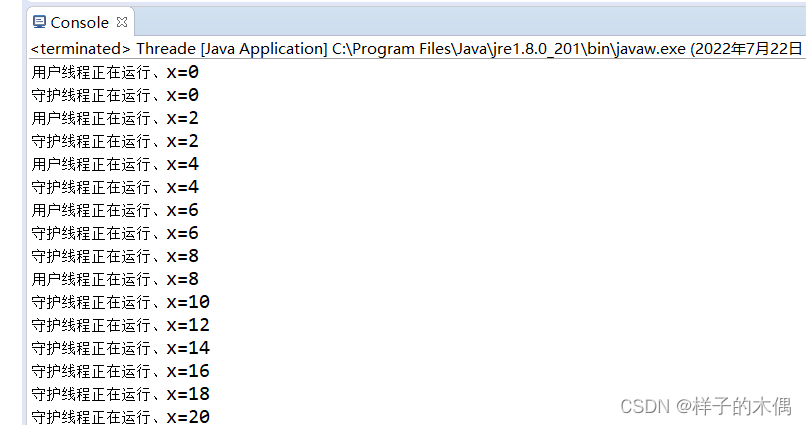Click the line '用户线程正在运行、x=4'

(x=115, y=164)
